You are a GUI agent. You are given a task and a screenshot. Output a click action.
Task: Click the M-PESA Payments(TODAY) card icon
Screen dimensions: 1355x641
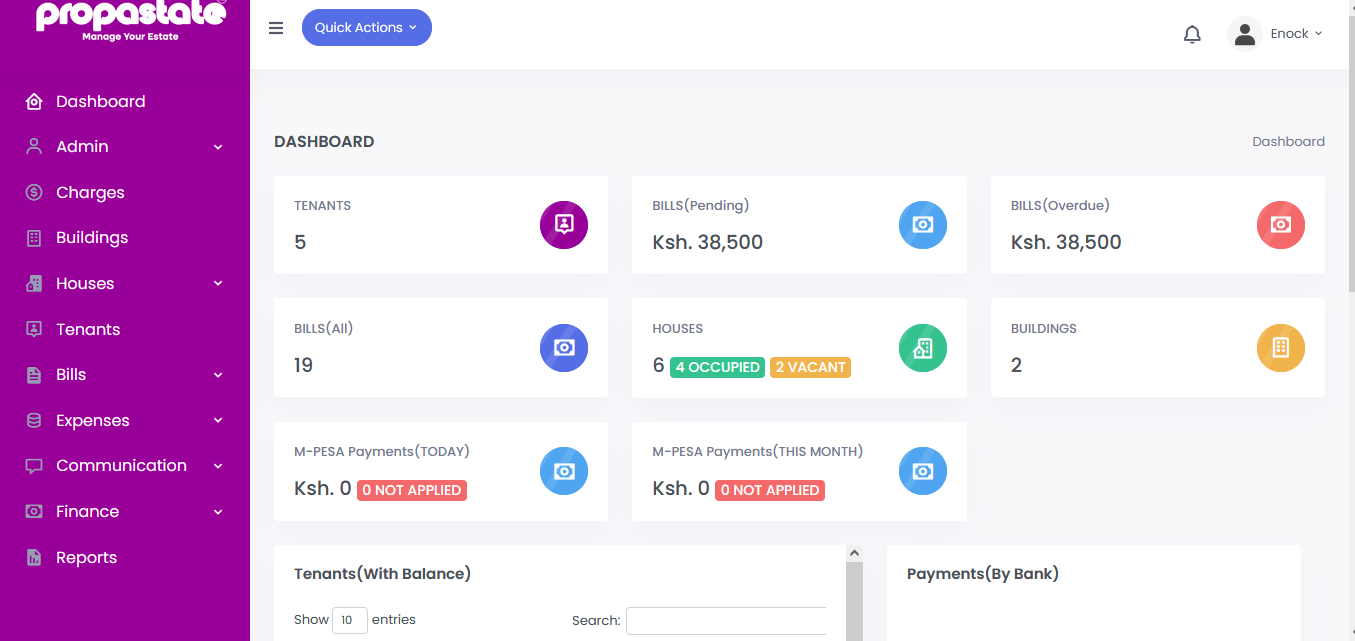click(564, 471)
